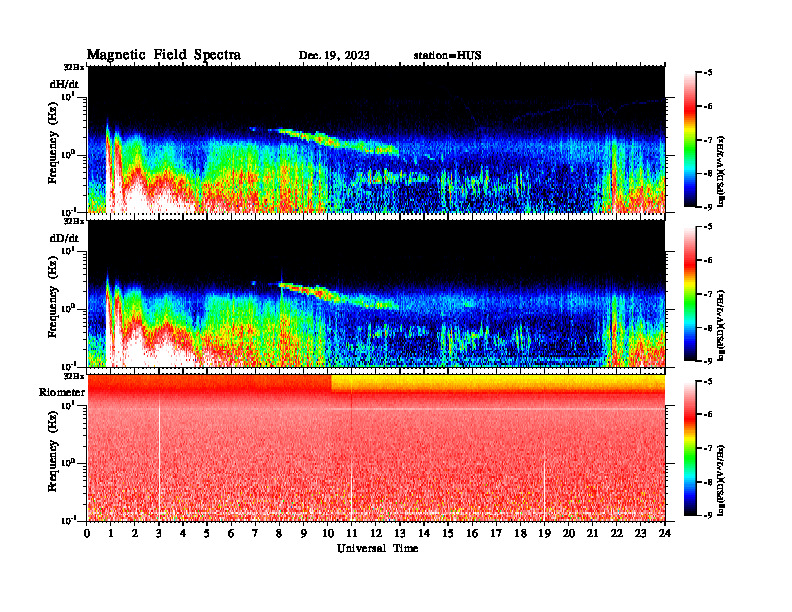
Task: Click hour 8 on the time axis
Action: point(279,533)
